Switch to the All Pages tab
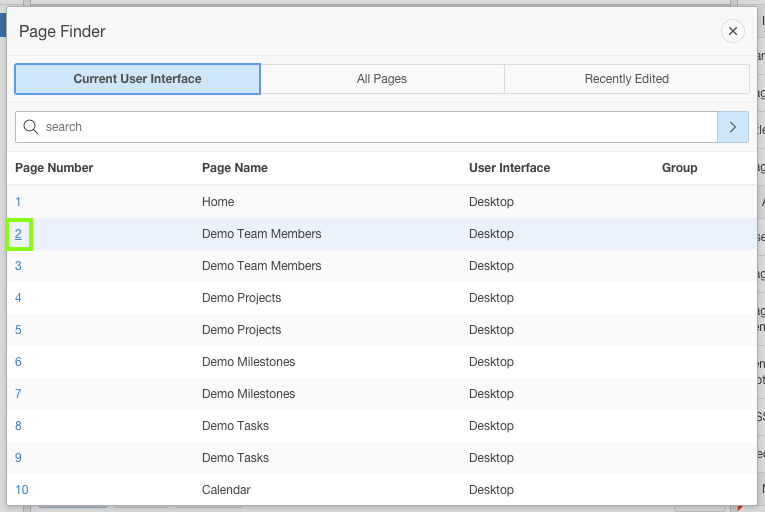The height and width of the screenshot is (512, 765). point(382,79)
